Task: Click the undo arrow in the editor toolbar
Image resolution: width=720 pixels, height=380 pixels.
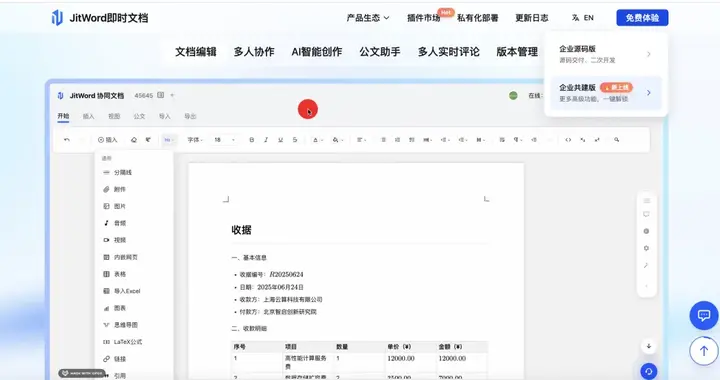Action: [x=67, y=140]
